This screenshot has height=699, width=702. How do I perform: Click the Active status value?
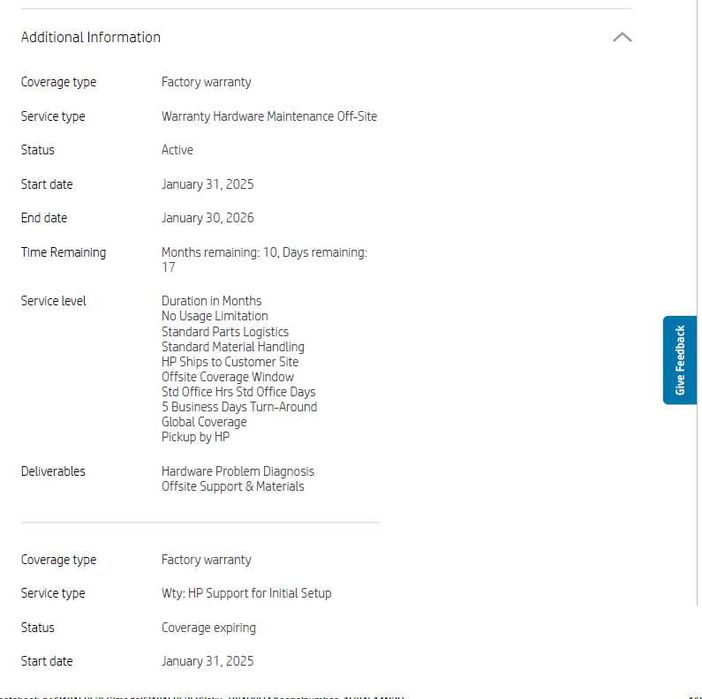pyautogui.click(x=177, y=150)
